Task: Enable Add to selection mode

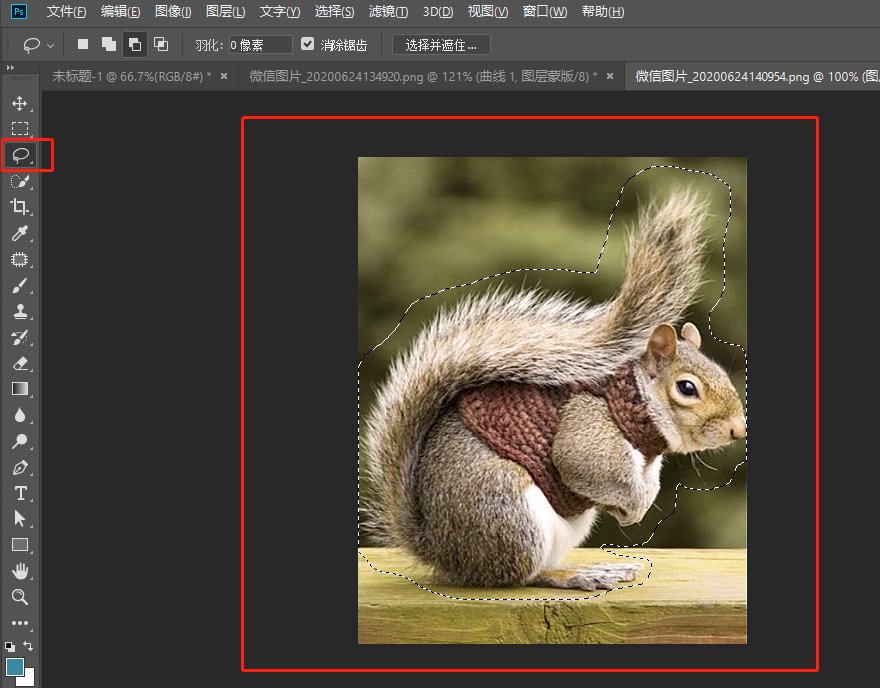Action: [108, 44]
